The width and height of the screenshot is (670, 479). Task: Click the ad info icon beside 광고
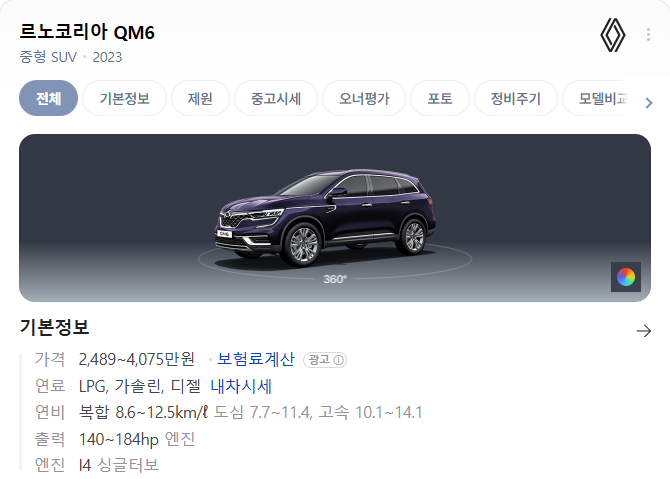click(x=338, y=360)
